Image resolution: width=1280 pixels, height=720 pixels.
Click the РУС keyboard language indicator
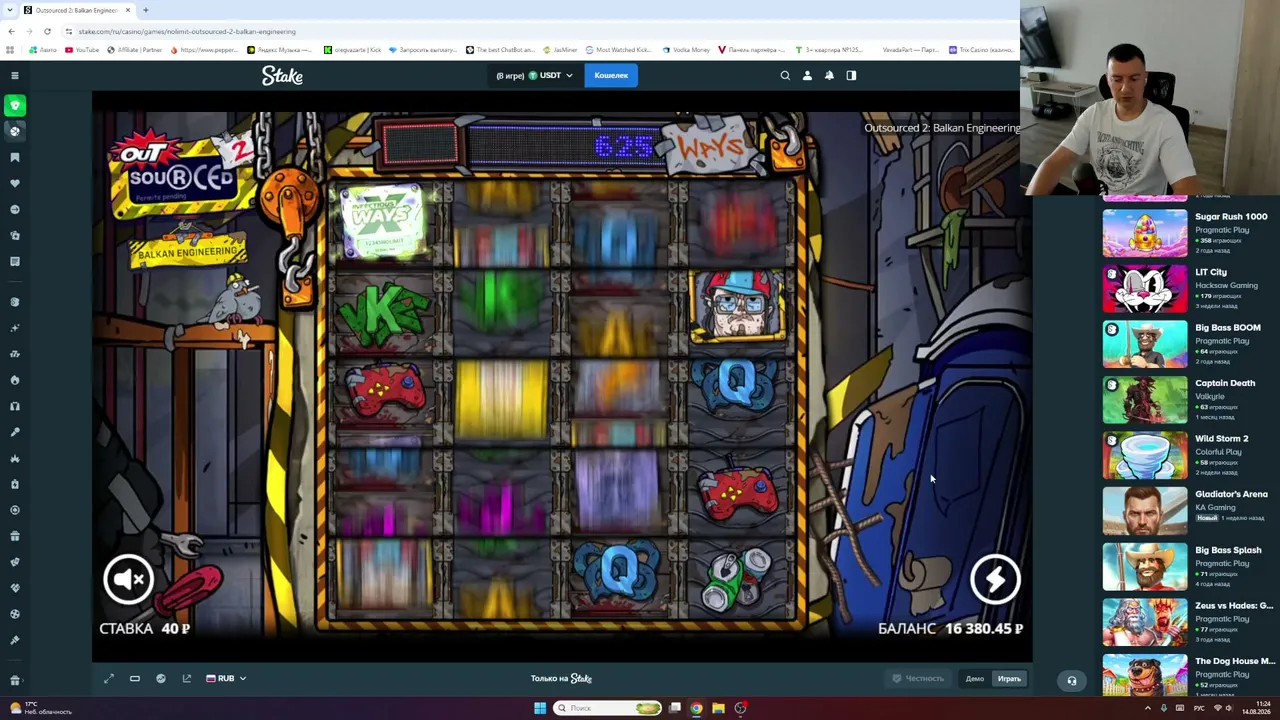click(x=1201, y=708)
